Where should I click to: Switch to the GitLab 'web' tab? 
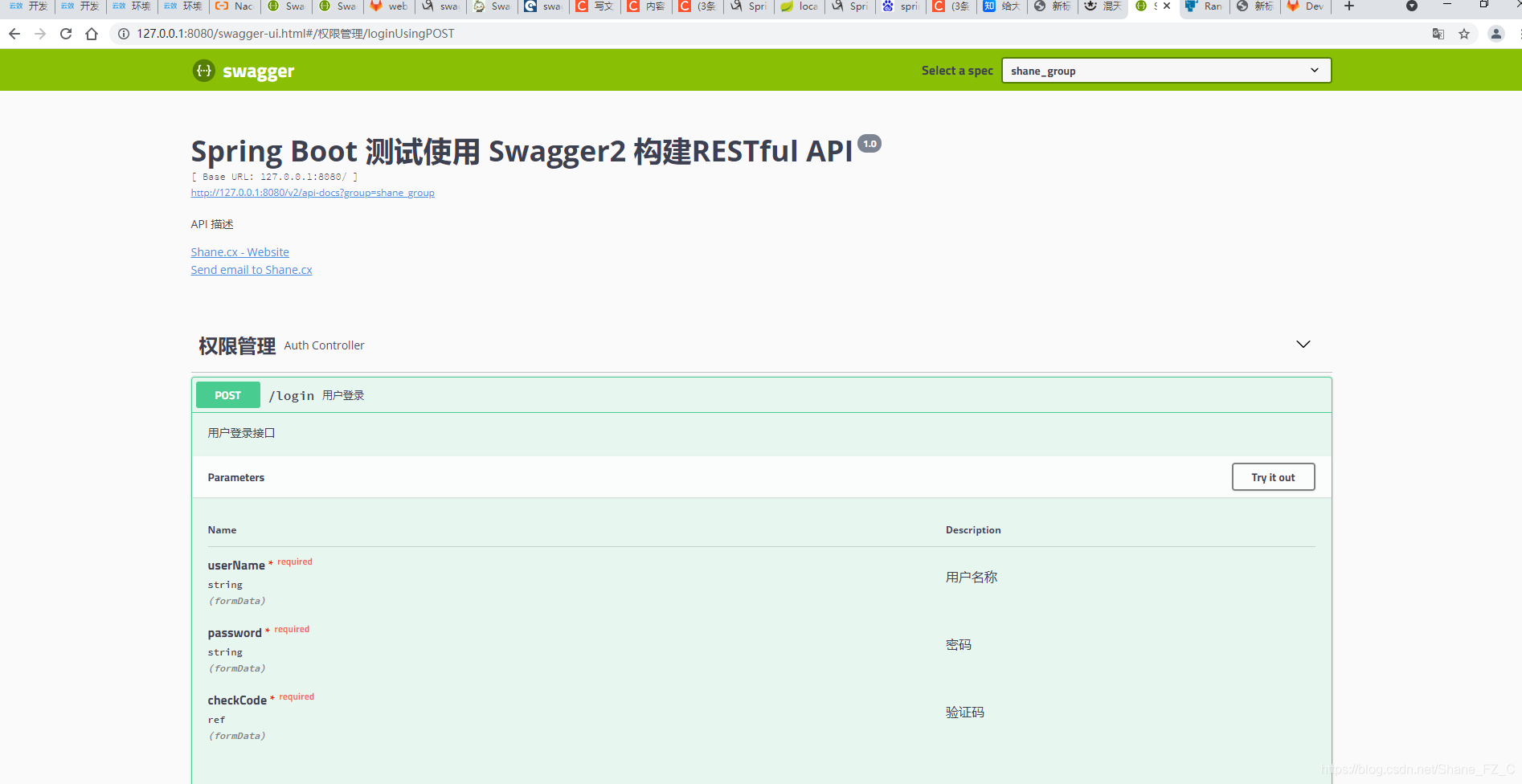[x=389, y=6]
